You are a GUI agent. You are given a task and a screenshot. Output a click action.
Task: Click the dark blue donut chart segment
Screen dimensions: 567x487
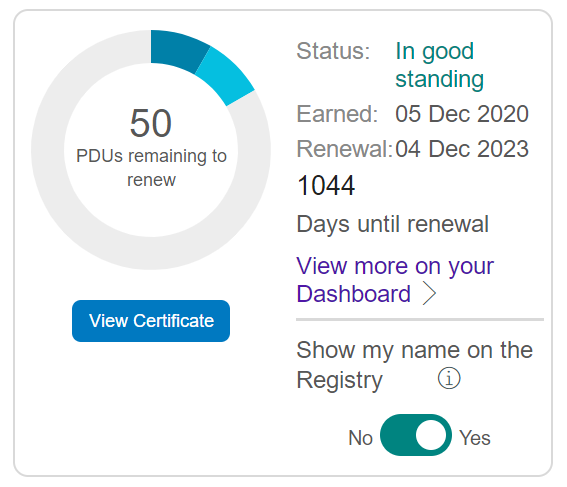click(177, 51)
